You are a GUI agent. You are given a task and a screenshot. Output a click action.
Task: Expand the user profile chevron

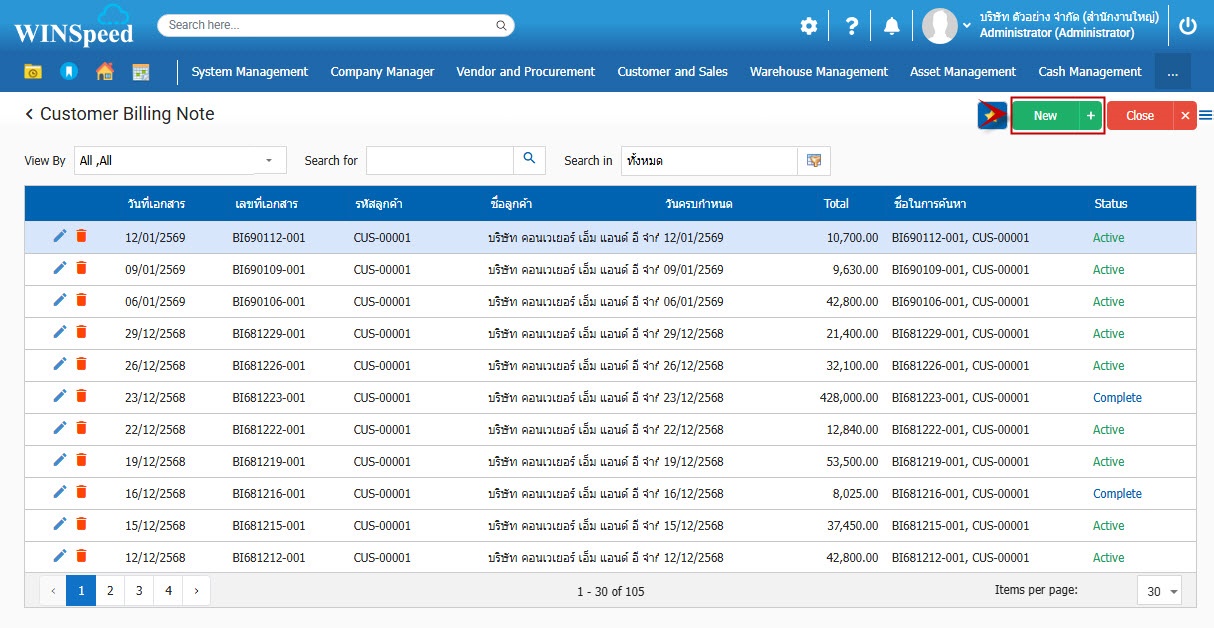pos(967,26)
